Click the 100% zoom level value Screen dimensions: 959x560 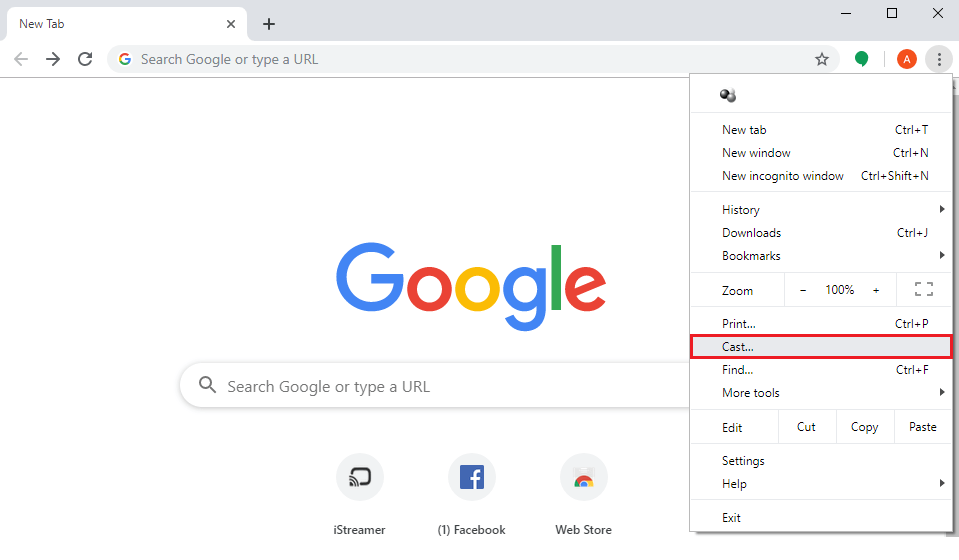(840, 290)
